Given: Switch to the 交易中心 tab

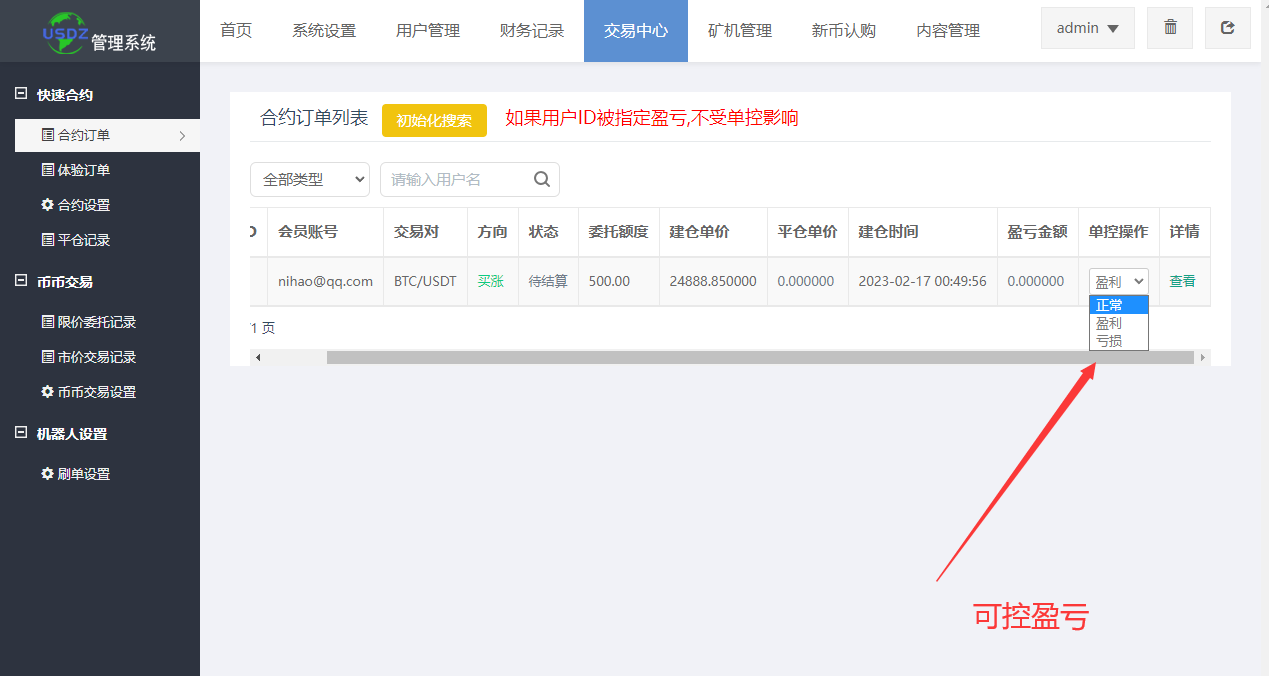Looking at the screenshot, I should tap(635, 30).
